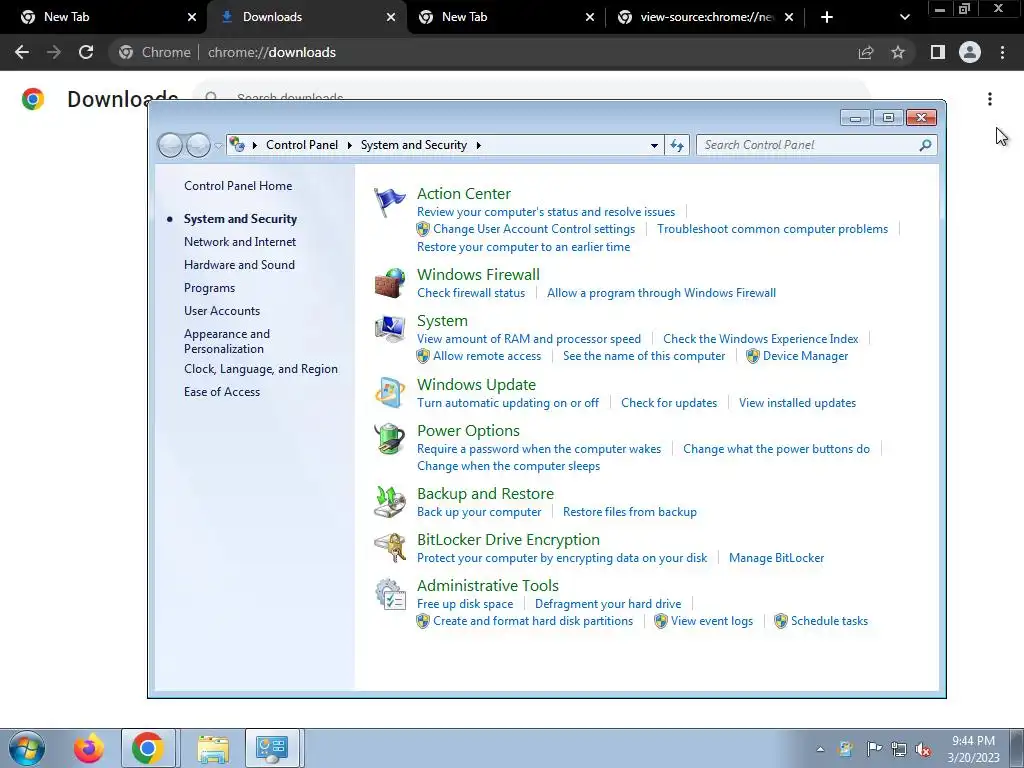Open the Windows Firewall brick wall icon
The width and height of the screenshot is (1024, 768).
click(390, 283)
